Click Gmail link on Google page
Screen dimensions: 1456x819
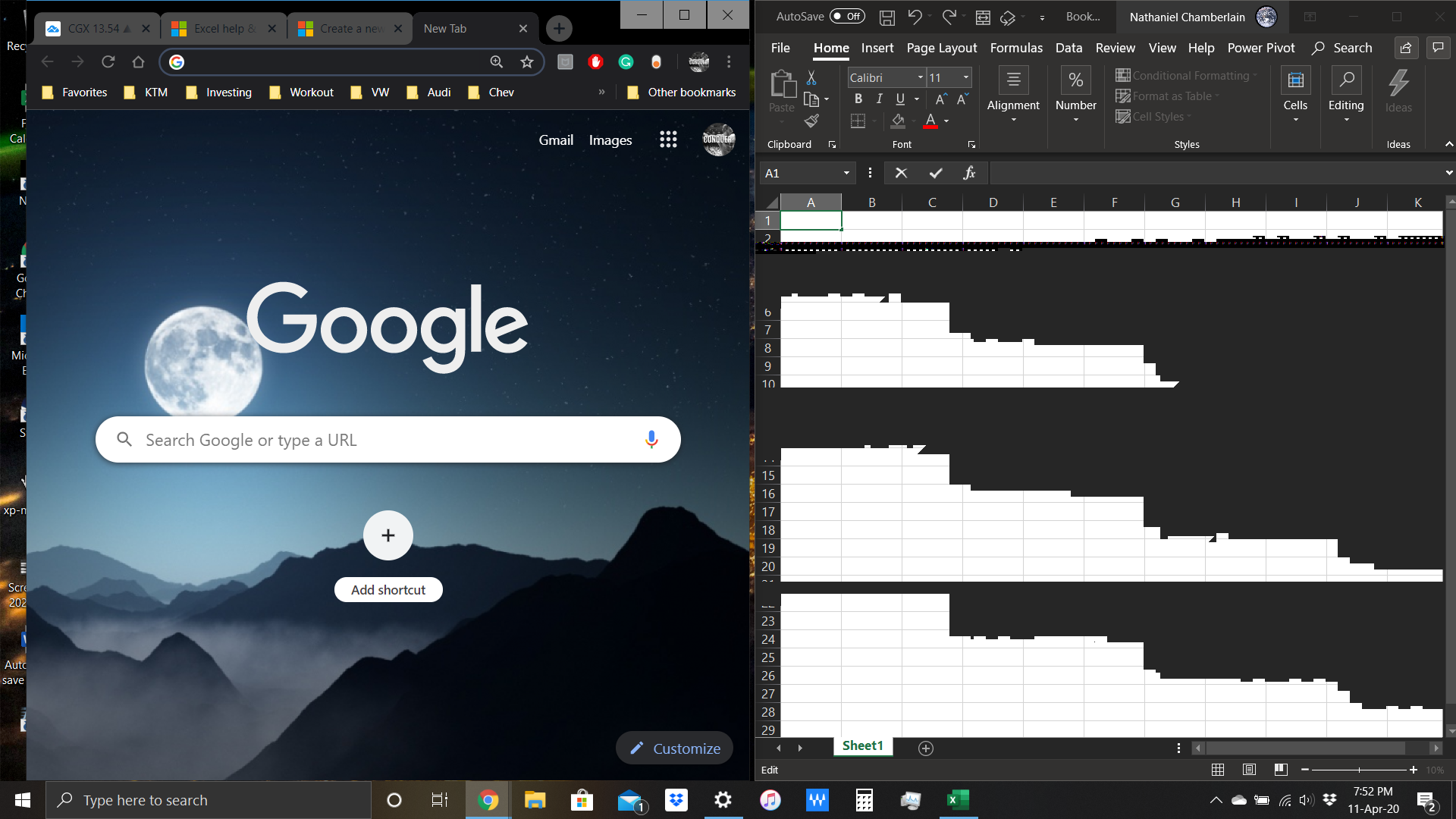556,140
